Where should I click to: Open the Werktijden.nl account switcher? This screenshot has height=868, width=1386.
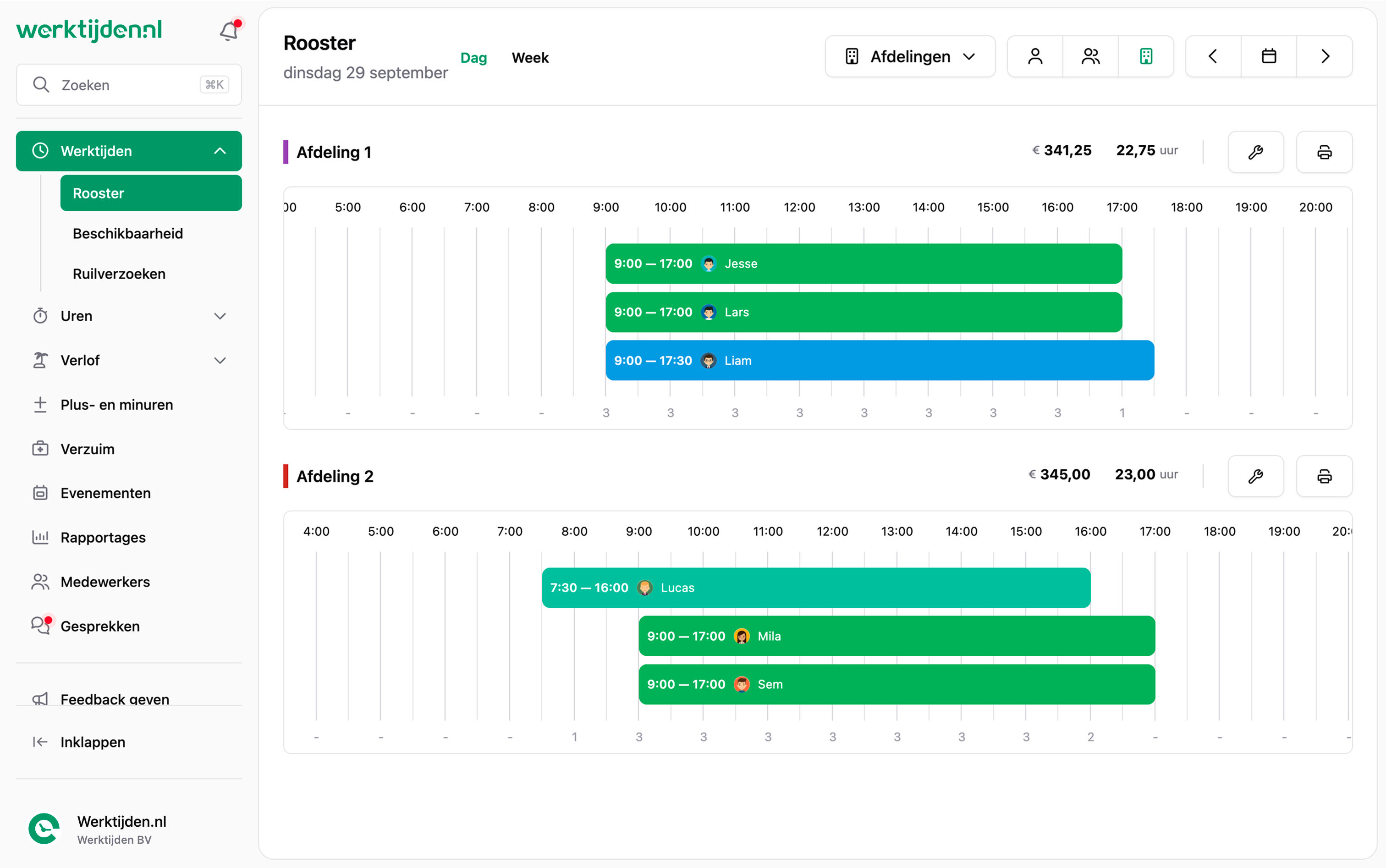[x=129, y=829]
